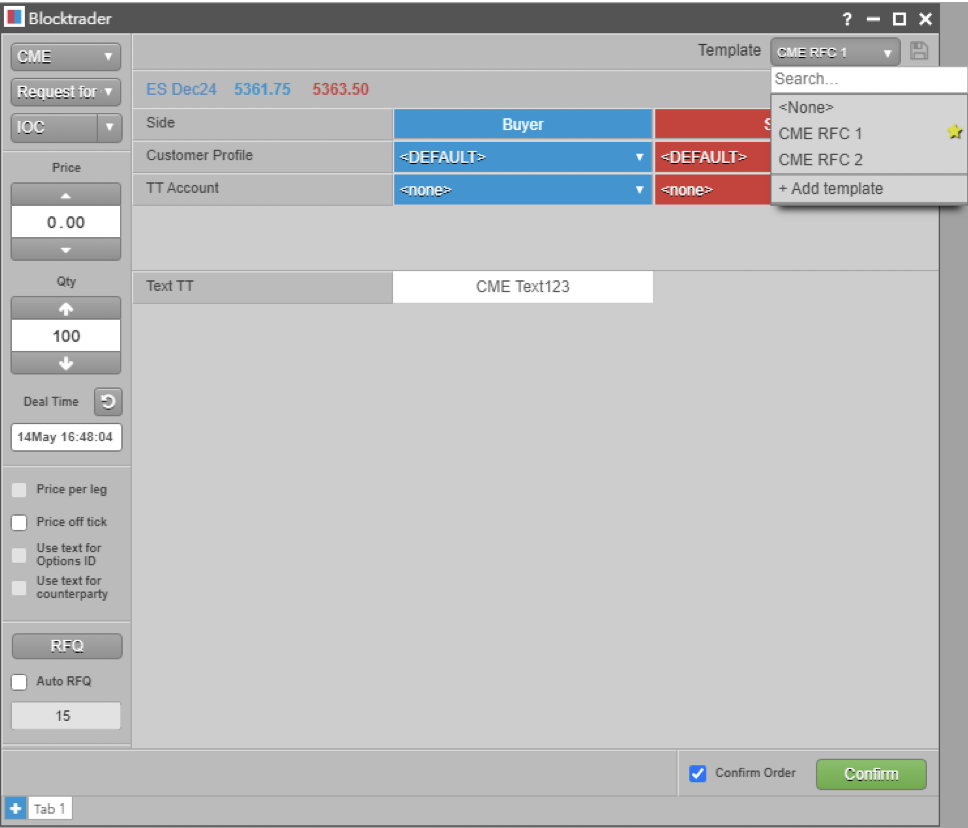Open Buyer TT Account none dropdown
The width and height of the screenshot is (968, 828).
pos(523,190)
